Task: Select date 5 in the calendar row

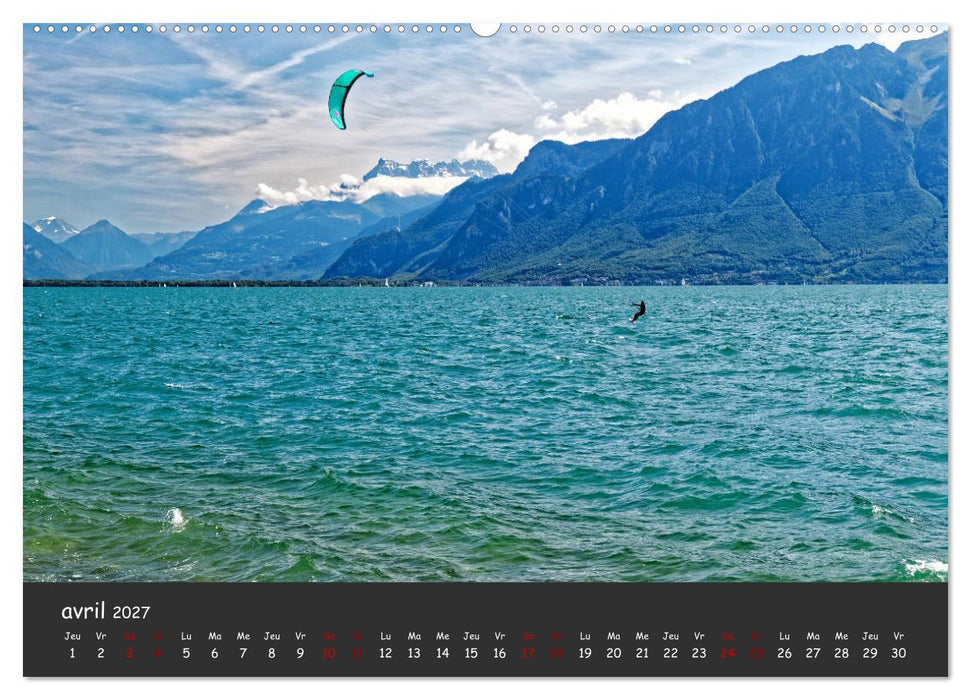Action: click(186, 653)
